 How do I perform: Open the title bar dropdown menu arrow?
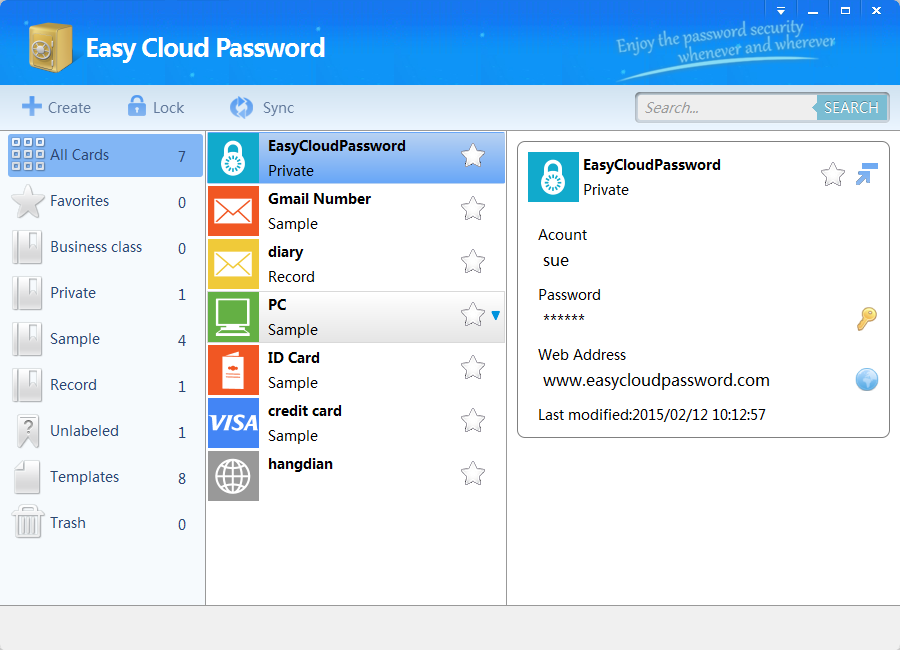click(x=781, y=10)
